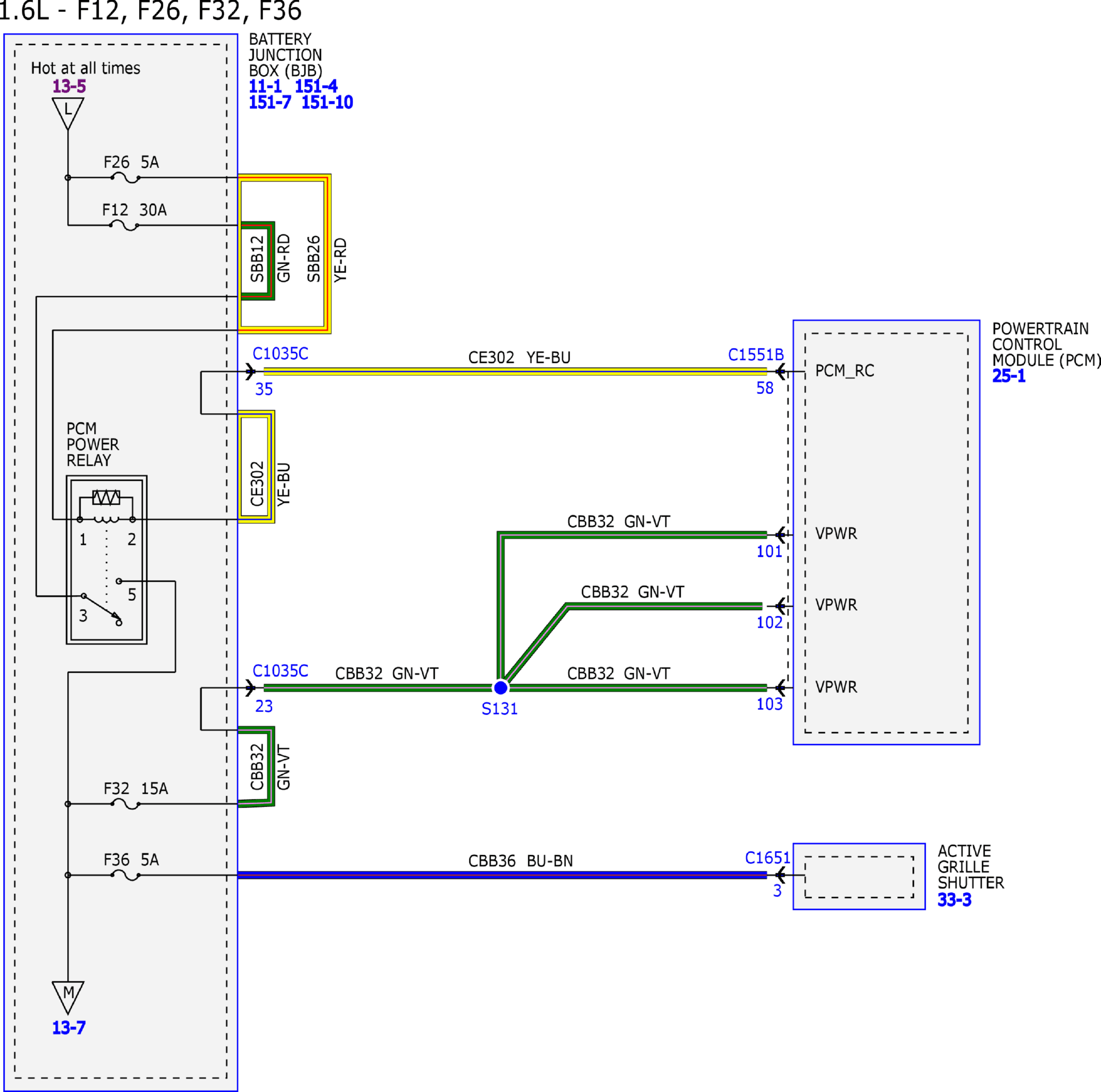
Task: Open the 13-7 page reference link
Action: 69,1027
